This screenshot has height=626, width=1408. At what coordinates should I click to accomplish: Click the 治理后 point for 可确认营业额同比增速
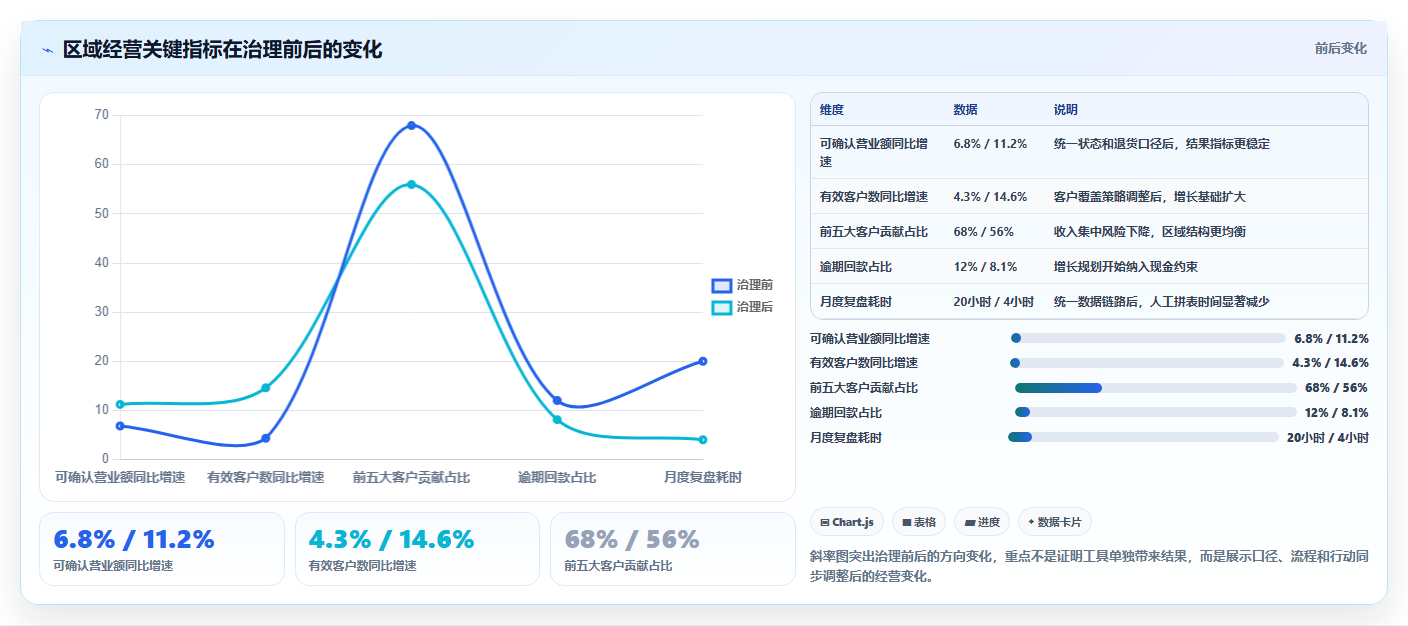coord(120,404)
